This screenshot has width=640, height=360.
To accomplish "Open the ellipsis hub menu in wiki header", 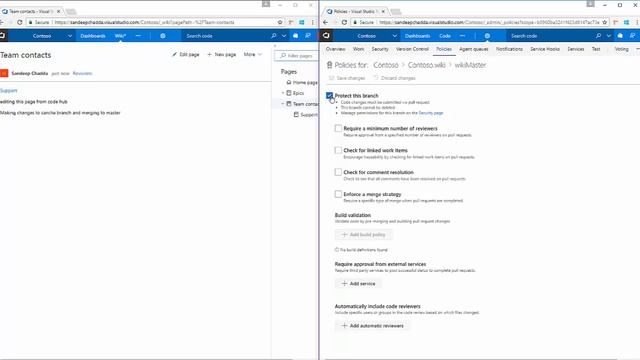I will click(x=138, y=36).
